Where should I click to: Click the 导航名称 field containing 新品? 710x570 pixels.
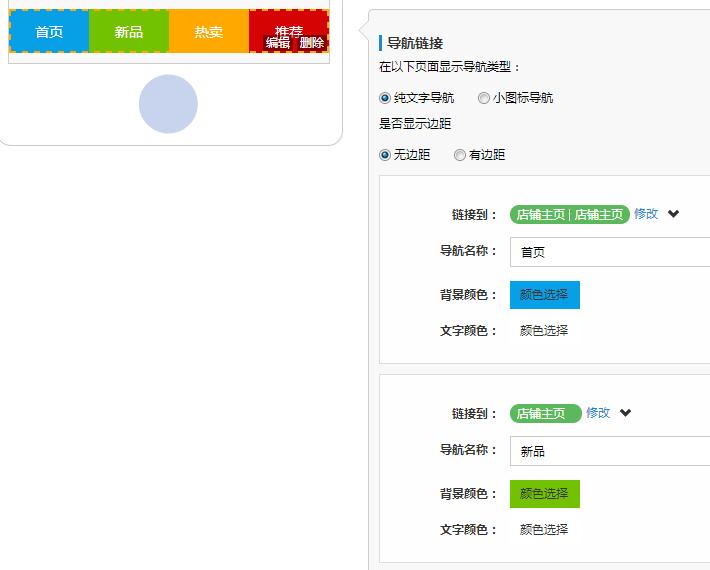click(x=610, y=451)
